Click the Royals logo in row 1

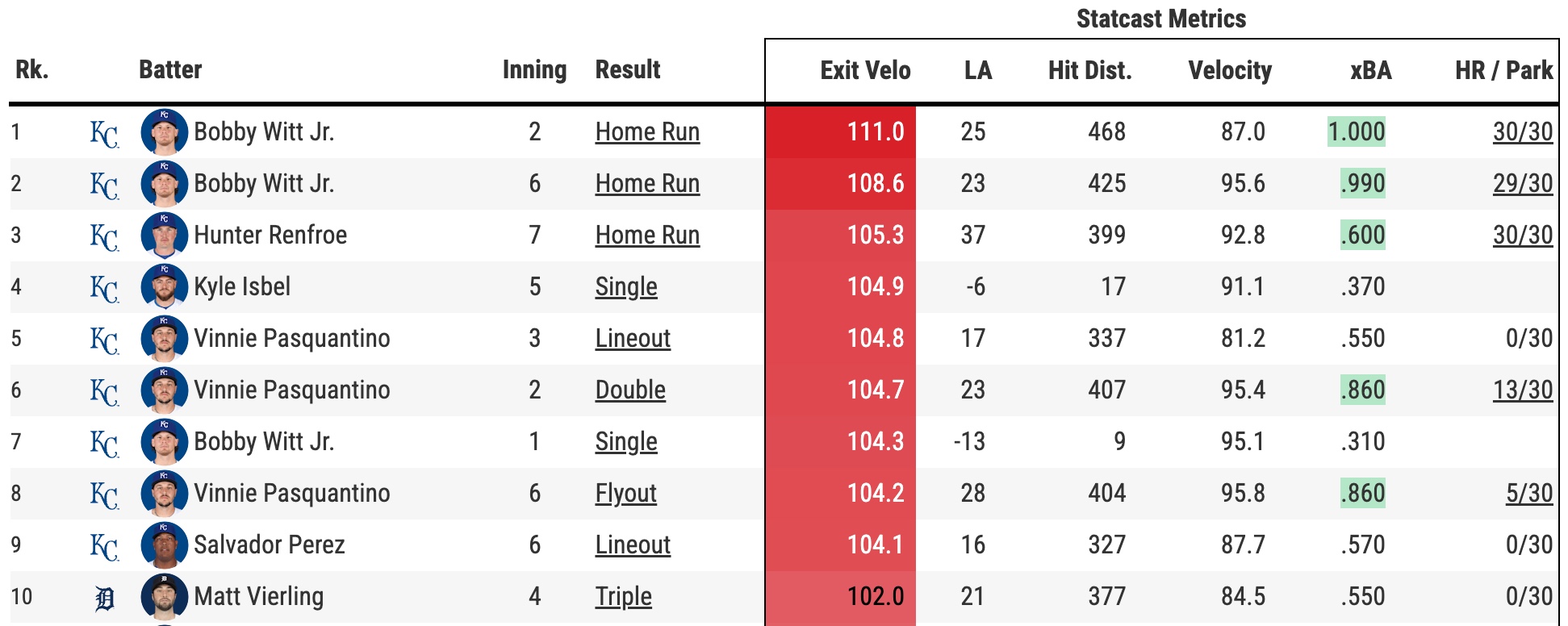pos(104,133)
